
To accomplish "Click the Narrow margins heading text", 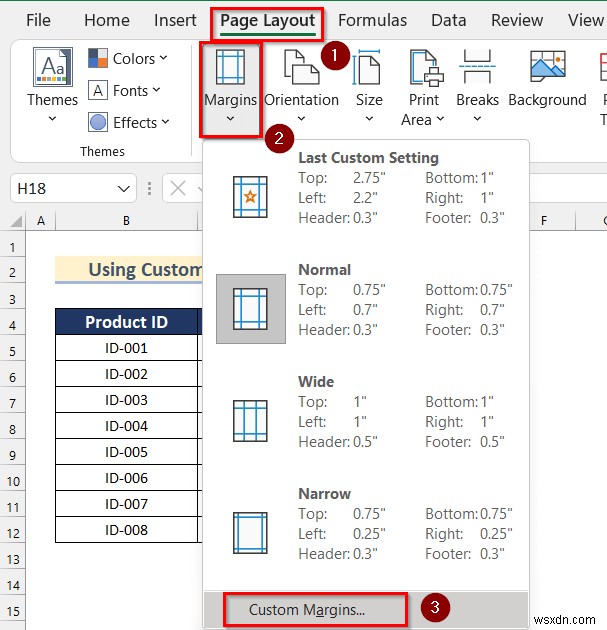I will (325, 494).
